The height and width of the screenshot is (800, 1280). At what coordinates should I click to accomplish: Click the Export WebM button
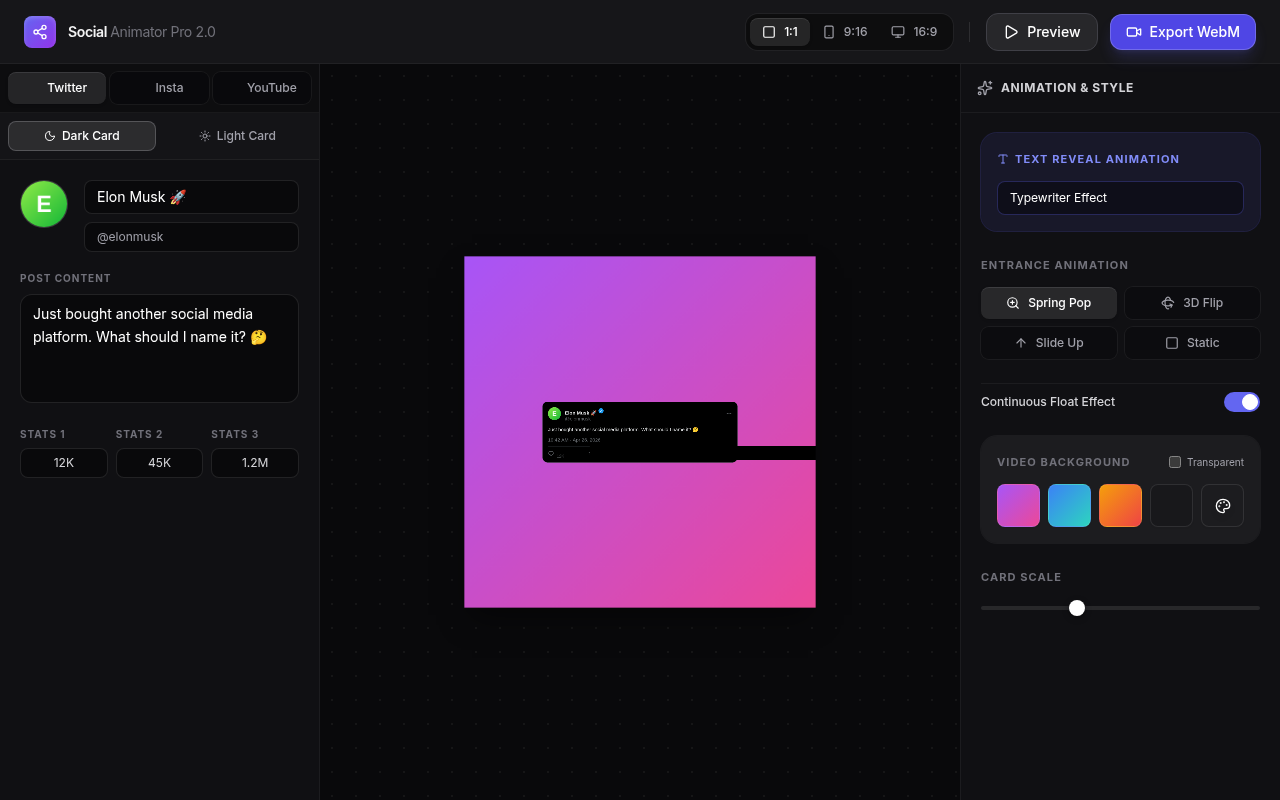(x=1182, y=31)
